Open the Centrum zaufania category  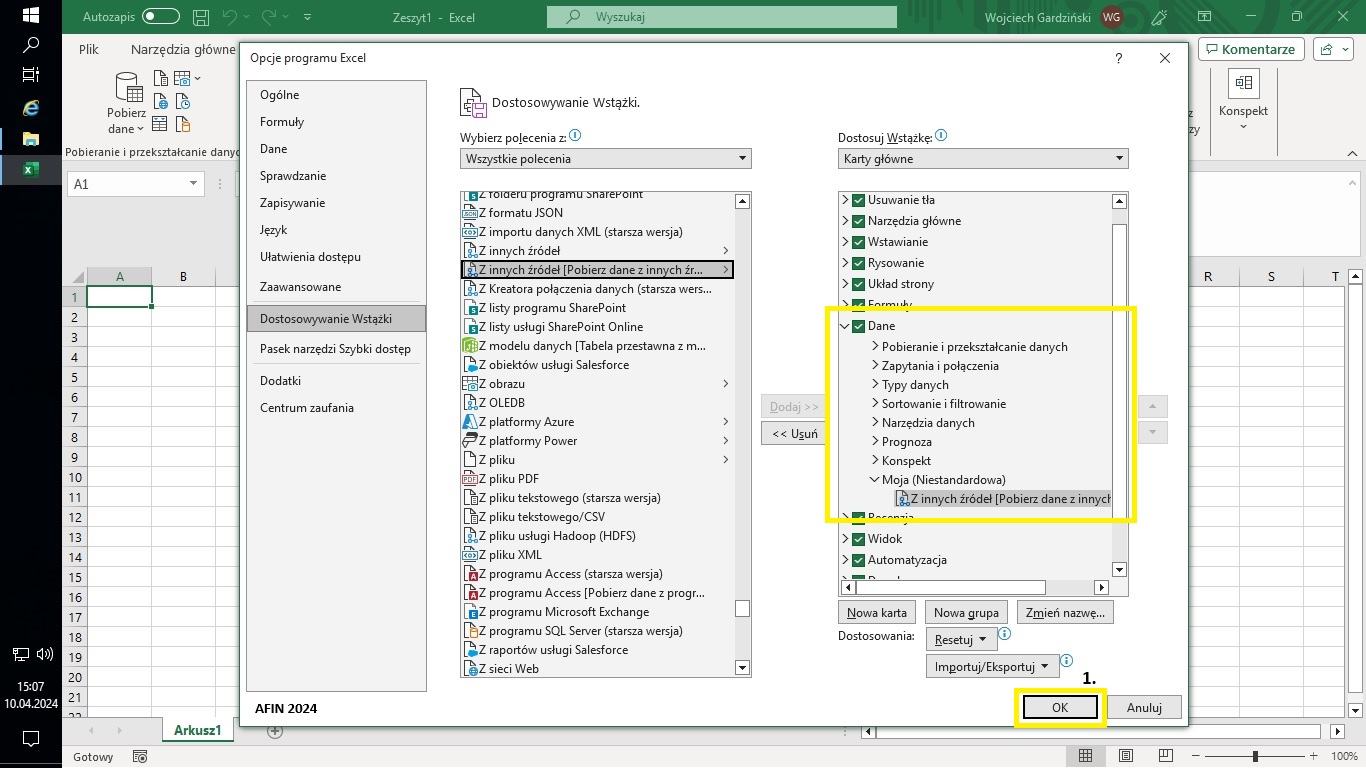click(x=336, y=408)
